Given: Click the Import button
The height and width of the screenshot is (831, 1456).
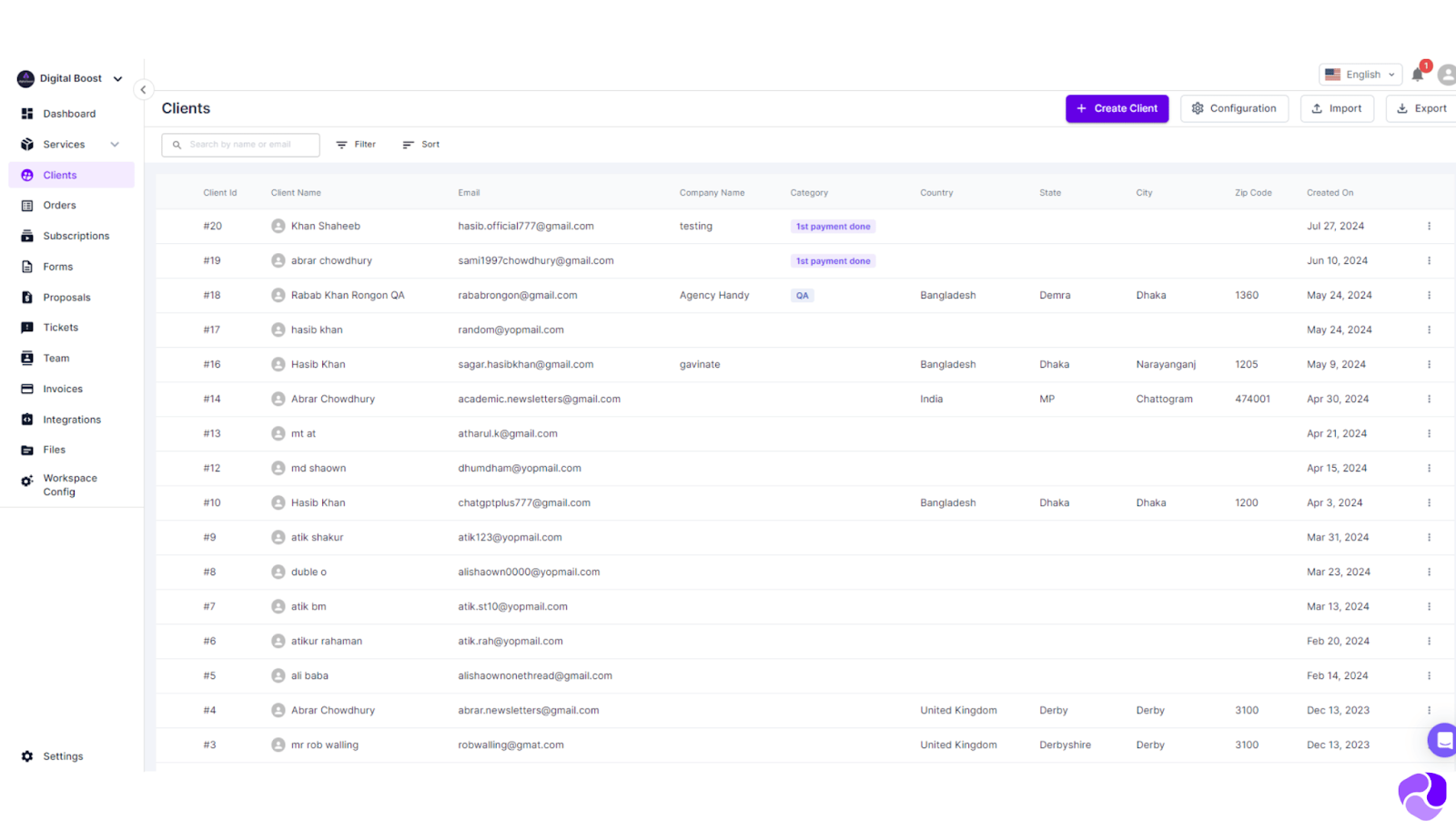Looking at the screenshot, I should point(1336,108).
